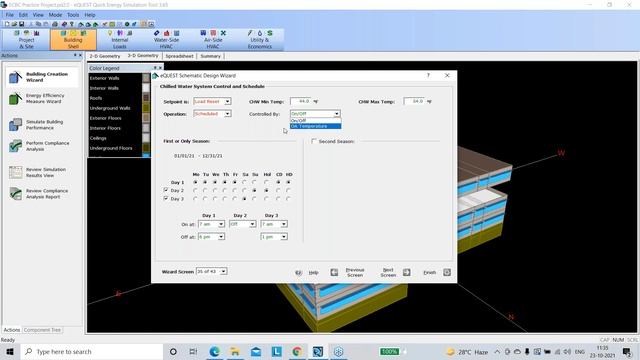
Task: Open Review Compliance Analysis Report
Action: (x=39, y=194)
